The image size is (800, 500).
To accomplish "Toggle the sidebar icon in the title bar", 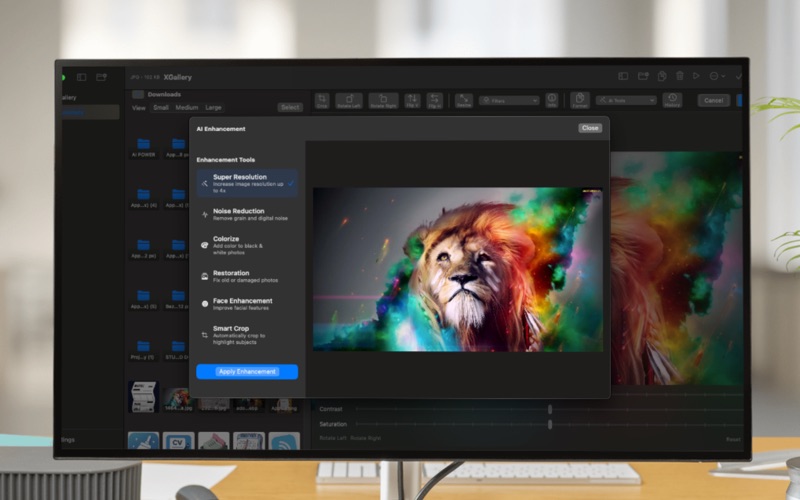I will click(x=81, y=77).
